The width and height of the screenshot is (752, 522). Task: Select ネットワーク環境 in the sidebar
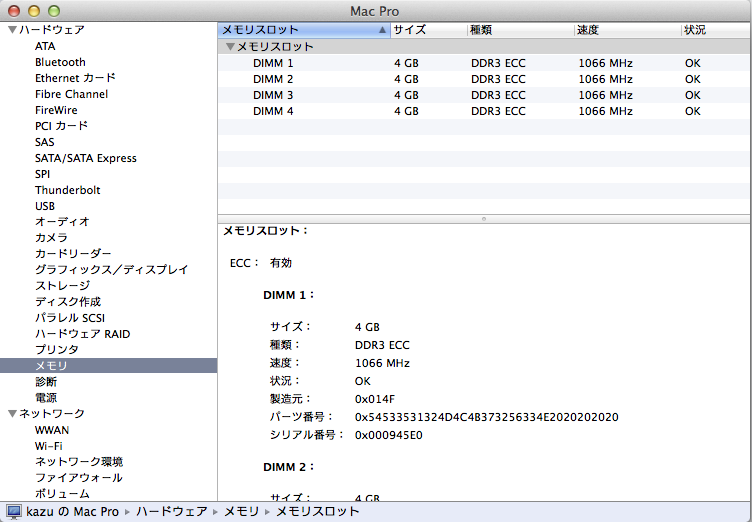point(79,462)
